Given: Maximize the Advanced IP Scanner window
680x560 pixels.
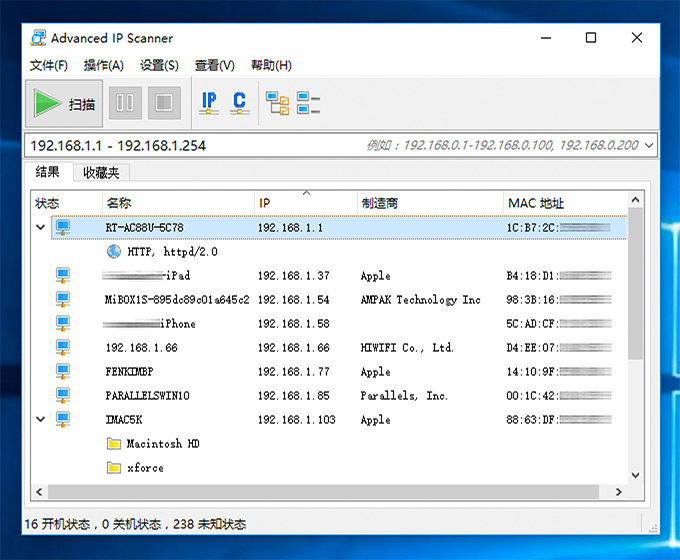Looking at the screenshot, I should click(x=591, y=38).
